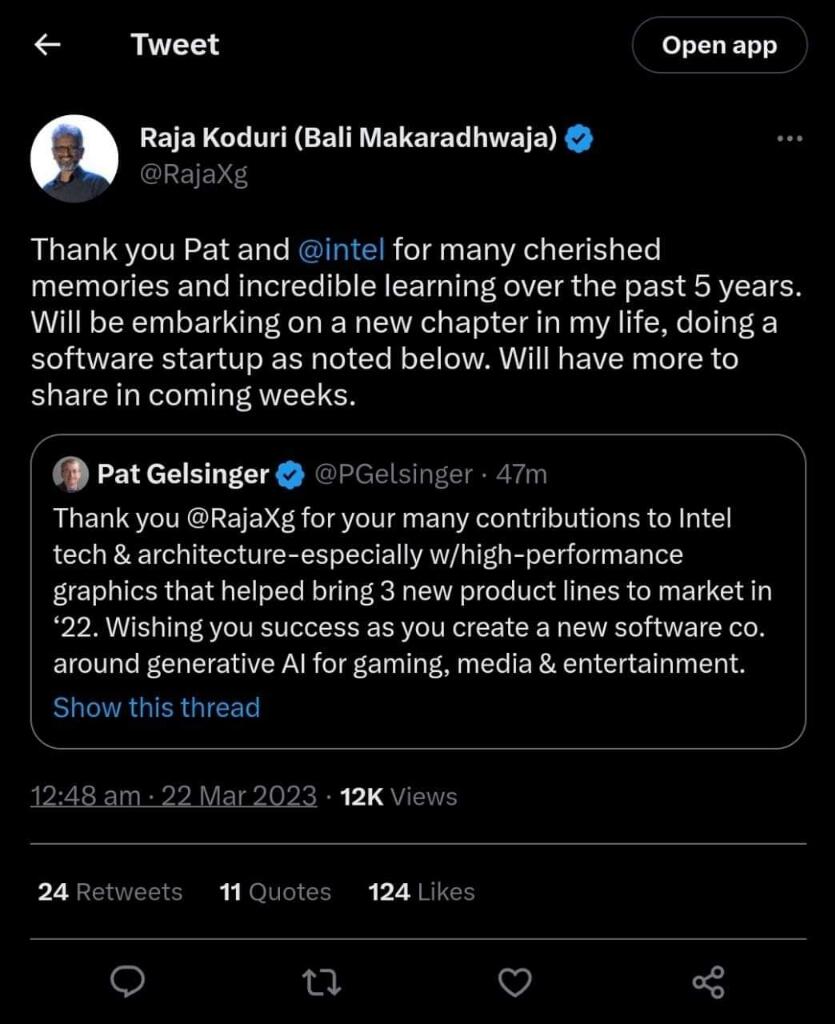Tap Raja Koduri's profile picture

(x=74, y=159)
